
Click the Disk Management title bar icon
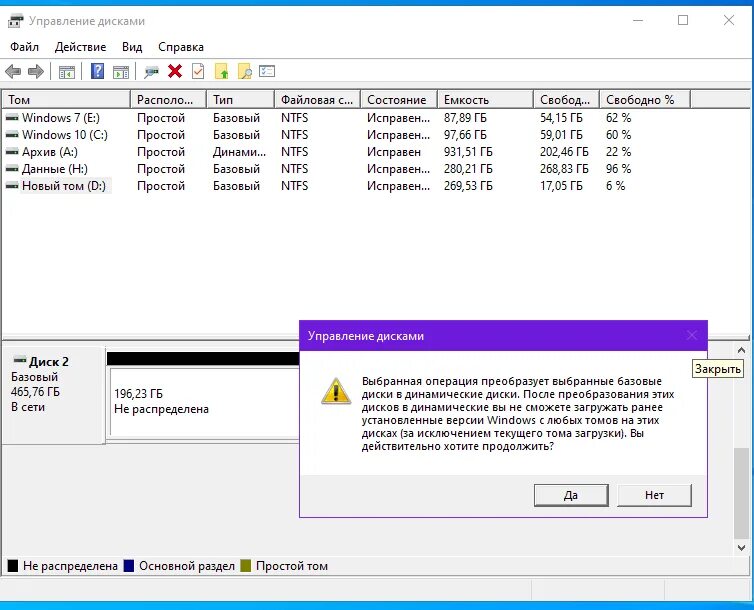[x=16, y=21]
